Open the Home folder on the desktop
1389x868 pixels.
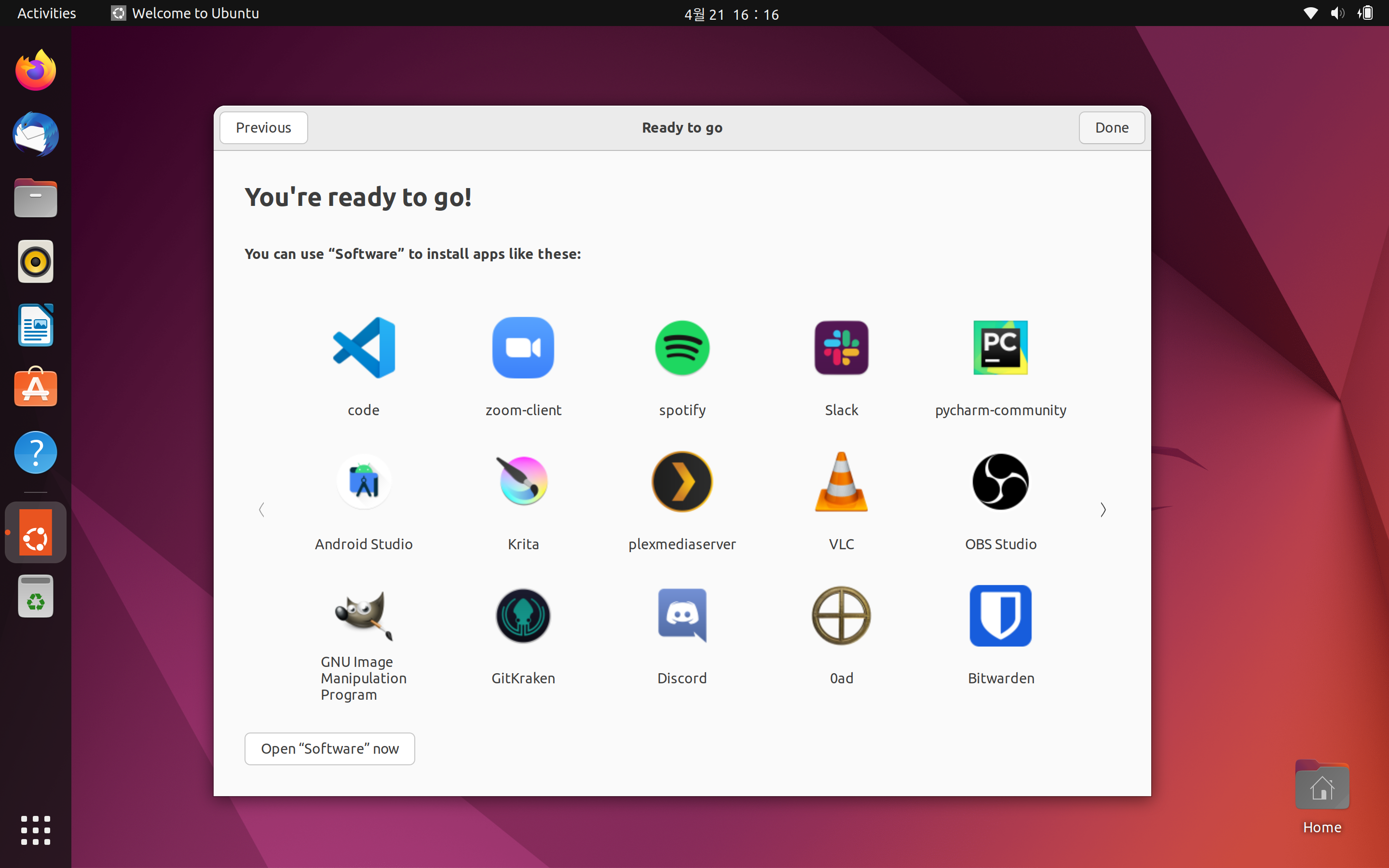click(1322, 797)
